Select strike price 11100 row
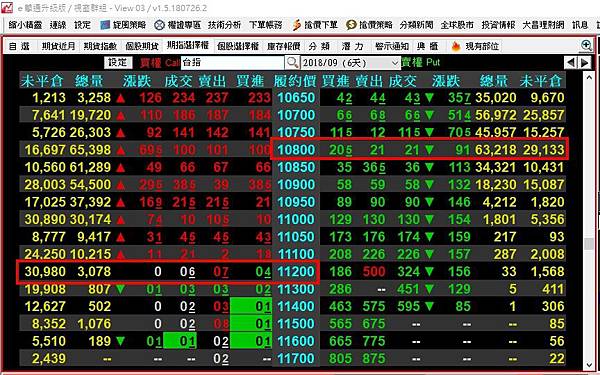Viewport: 600px width, 375px height. point(292,254)
